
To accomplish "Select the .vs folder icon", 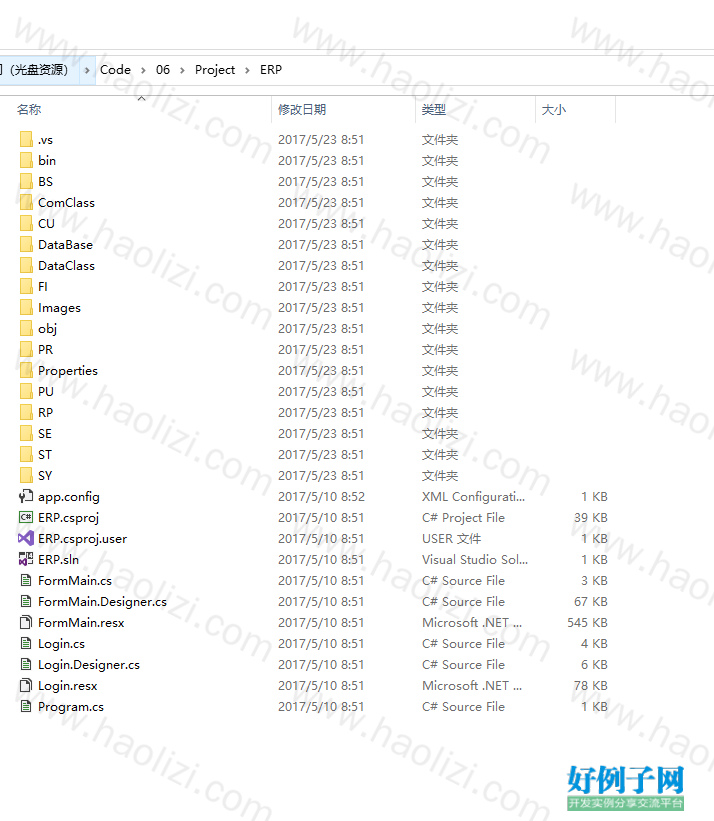I will point(26,140).
